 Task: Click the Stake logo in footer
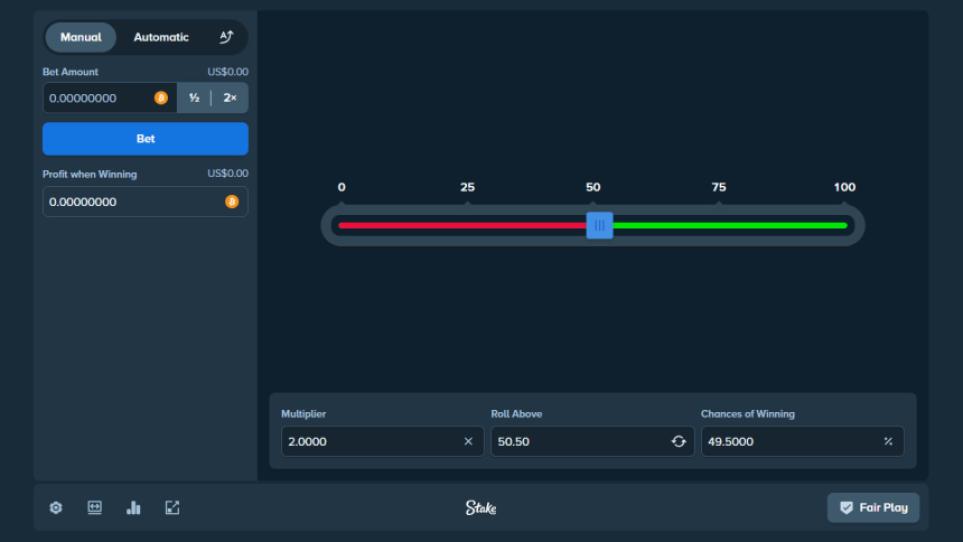coord(481,508)
